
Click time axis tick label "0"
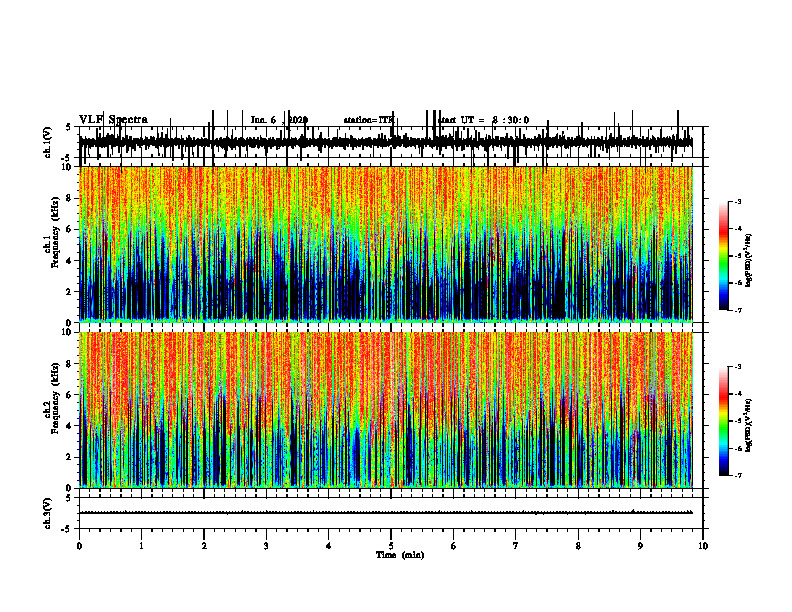(79, 546)
